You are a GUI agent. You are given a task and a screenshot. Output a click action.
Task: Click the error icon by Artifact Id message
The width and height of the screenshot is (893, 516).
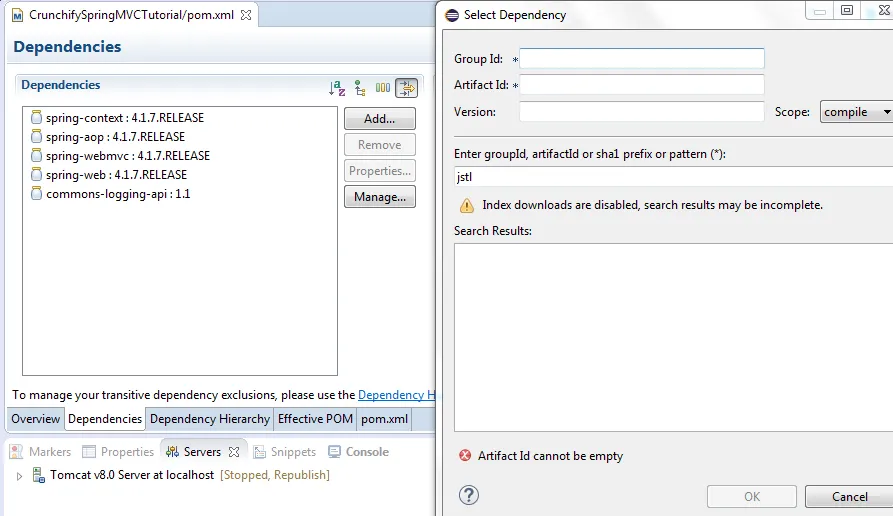coord(465,455)
